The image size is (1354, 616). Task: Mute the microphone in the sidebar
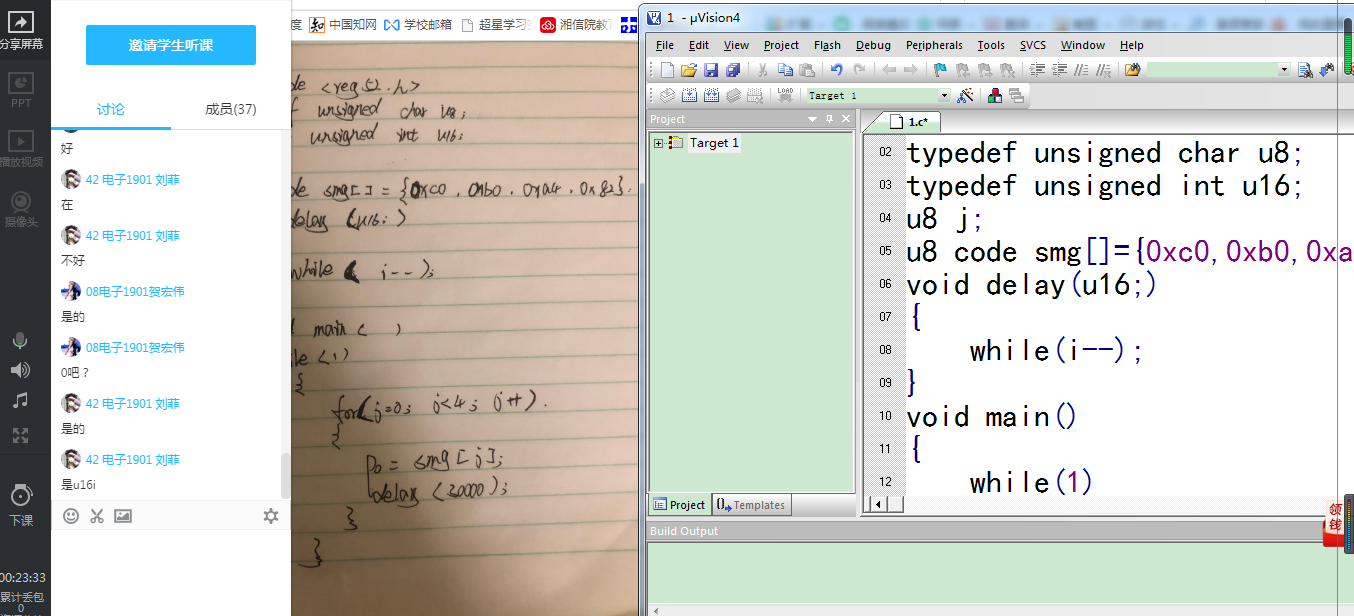(x=20, y=342)
